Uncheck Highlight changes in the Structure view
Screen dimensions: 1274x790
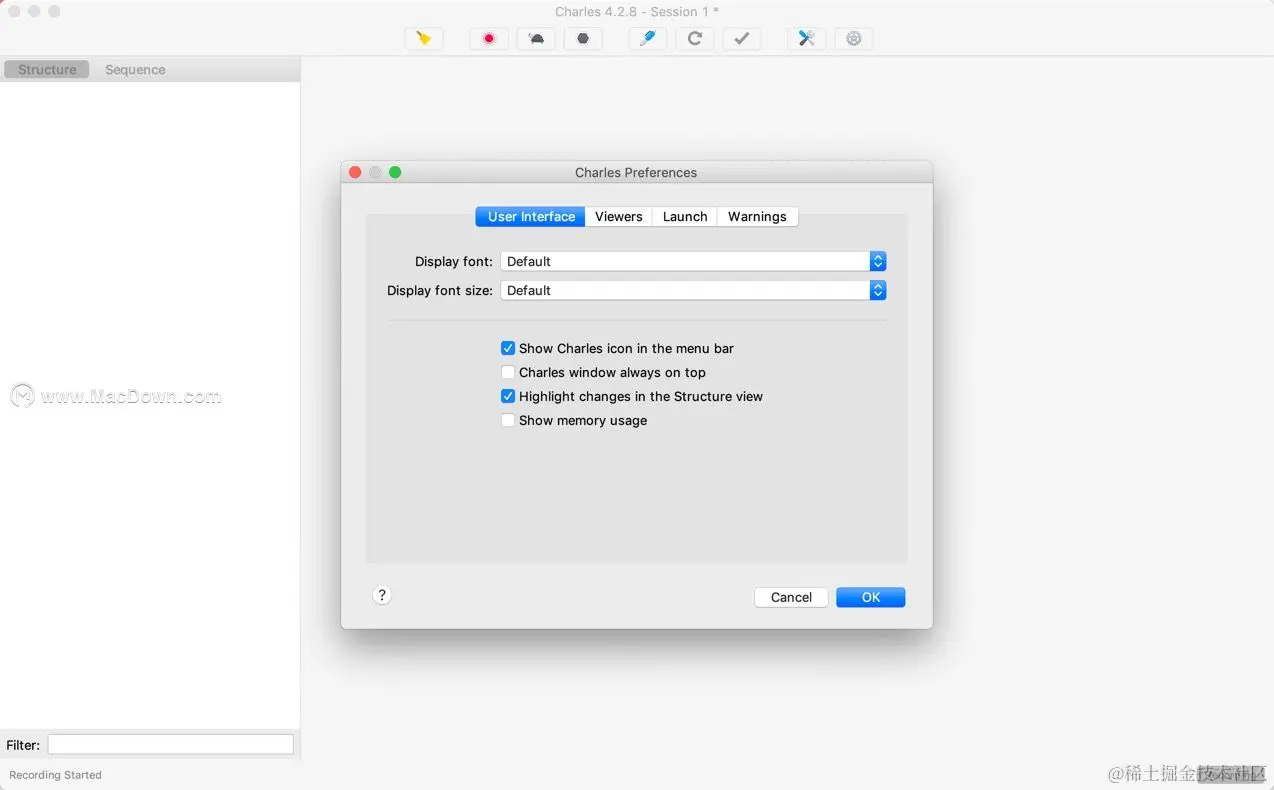(x=508, y=396)
